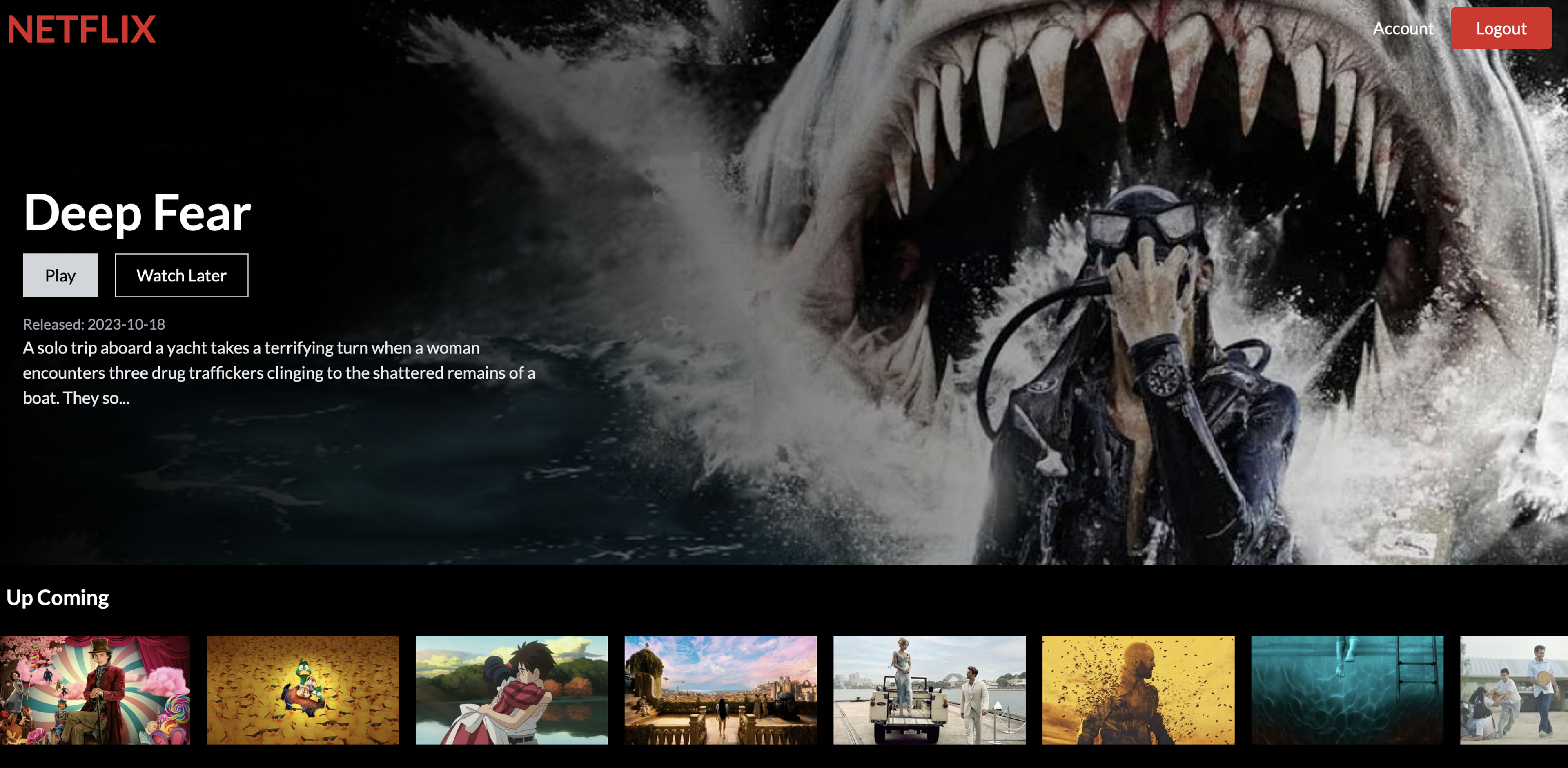Screen dimensions: 1568x768
Task: Open the anime hugging characters thumbnail
Action: tap(512, 691)
